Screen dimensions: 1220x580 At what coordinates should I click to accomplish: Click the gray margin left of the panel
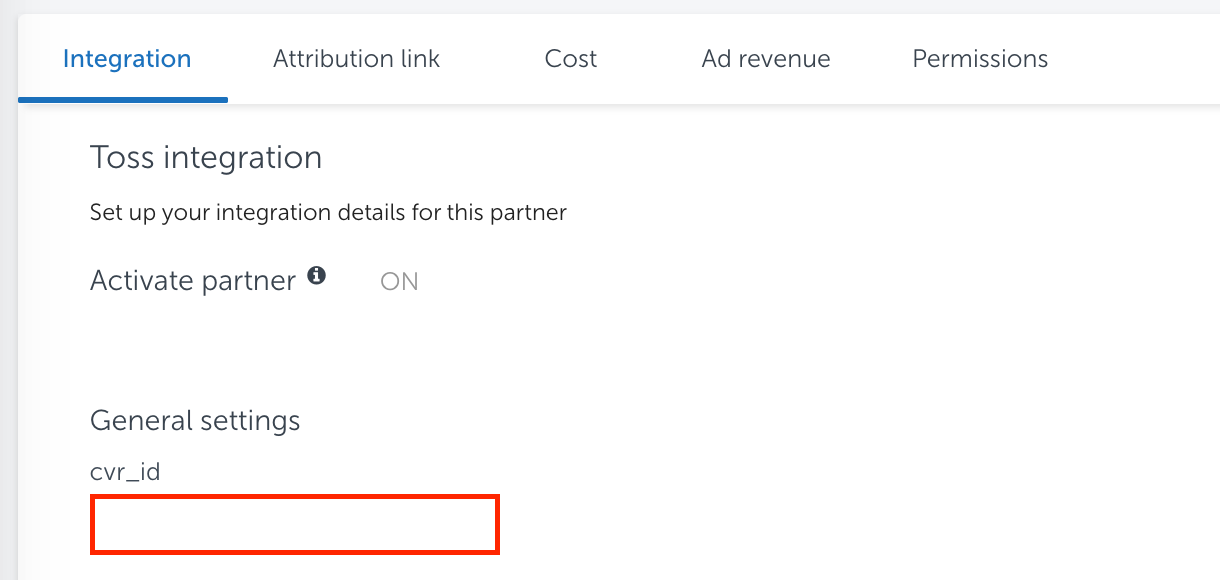(x=8, y=300)
